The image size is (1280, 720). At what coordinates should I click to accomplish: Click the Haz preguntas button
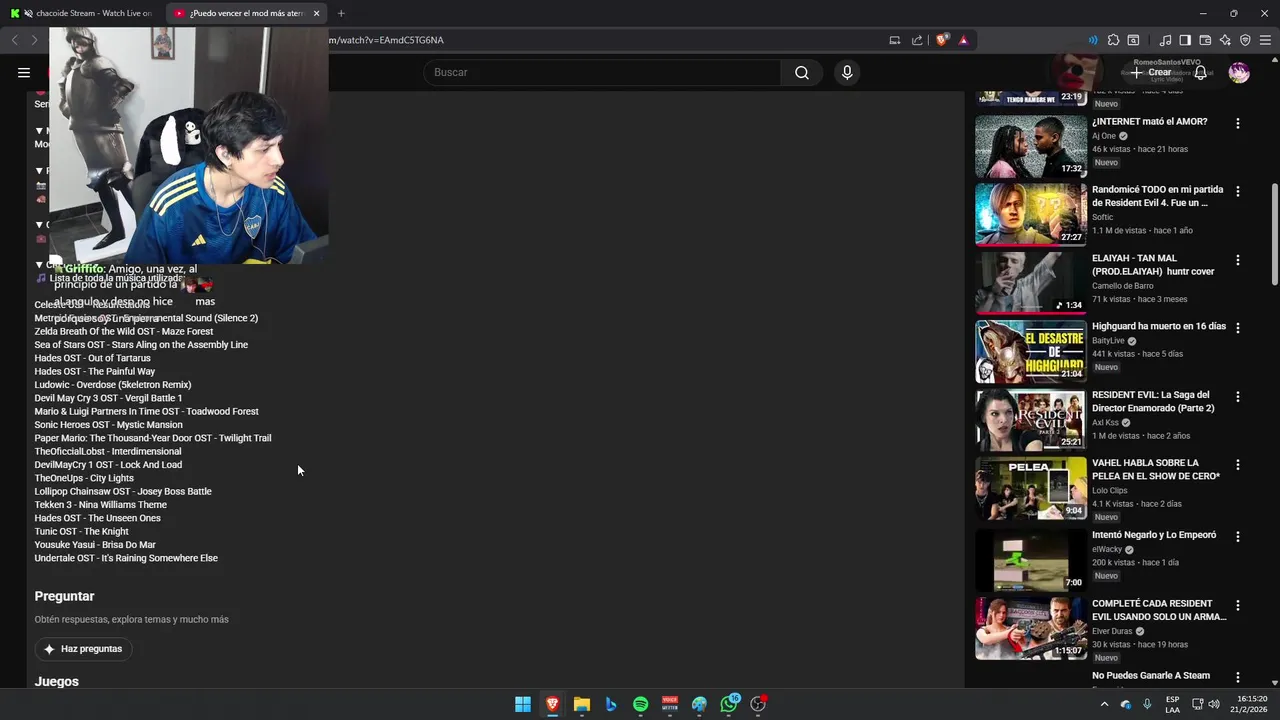pos(83,649)
